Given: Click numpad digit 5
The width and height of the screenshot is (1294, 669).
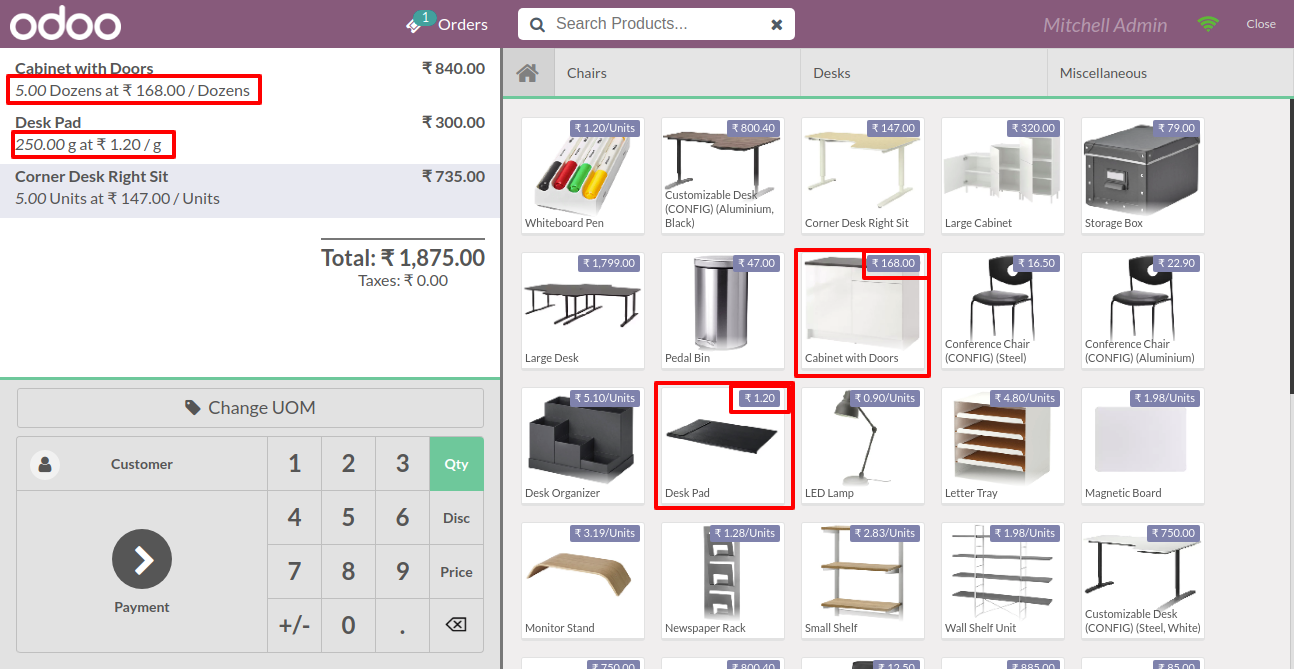Looking at the screenshot, I should [348, 518].
